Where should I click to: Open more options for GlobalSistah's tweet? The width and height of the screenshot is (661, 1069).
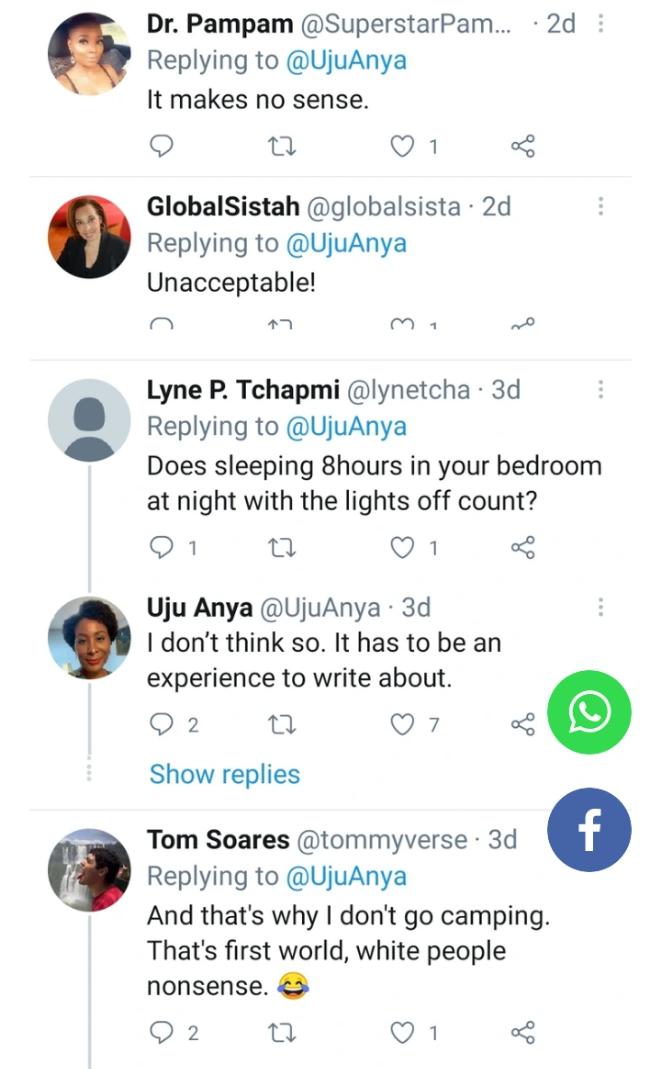(x=600, y=207)
